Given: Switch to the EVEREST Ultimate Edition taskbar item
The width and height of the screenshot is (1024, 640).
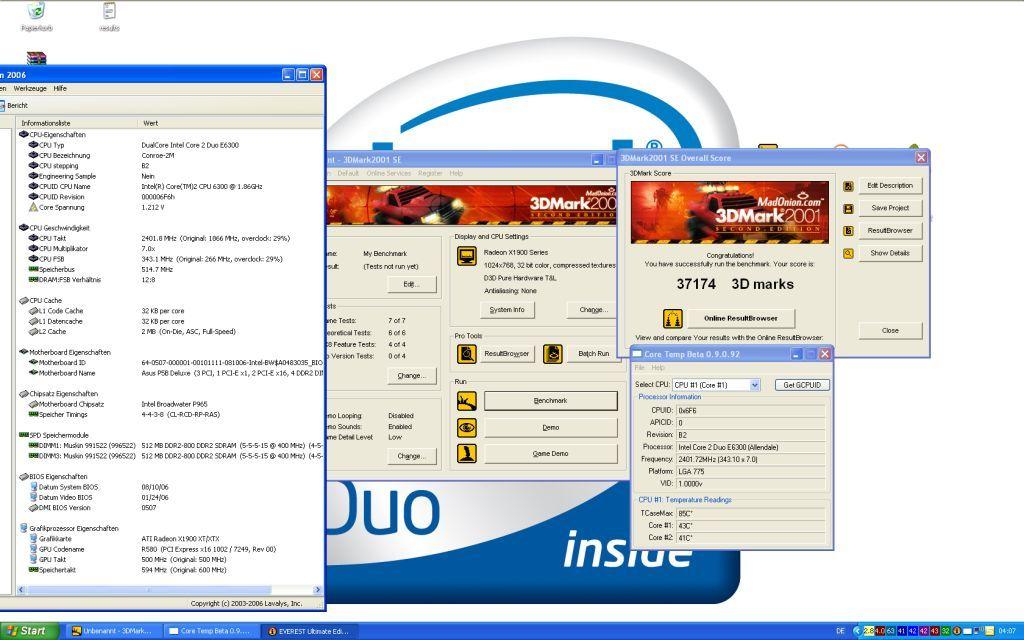Looking at the screenshot, I should pyautogui.click(x=308, y=631).
